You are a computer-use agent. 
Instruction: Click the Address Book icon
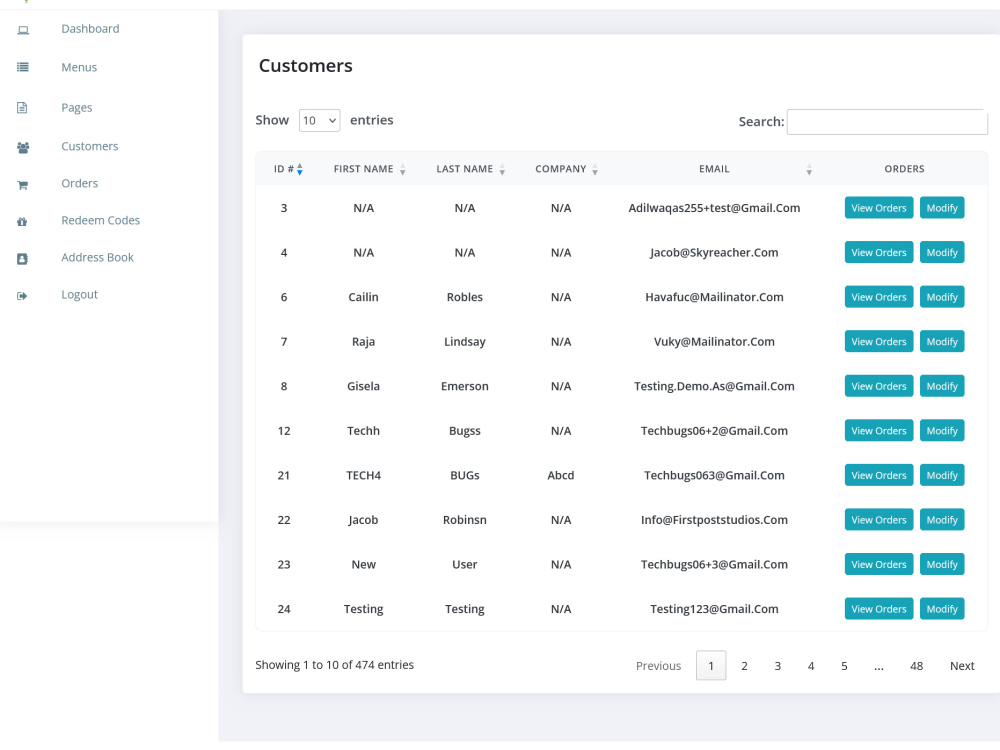point(22,258)
